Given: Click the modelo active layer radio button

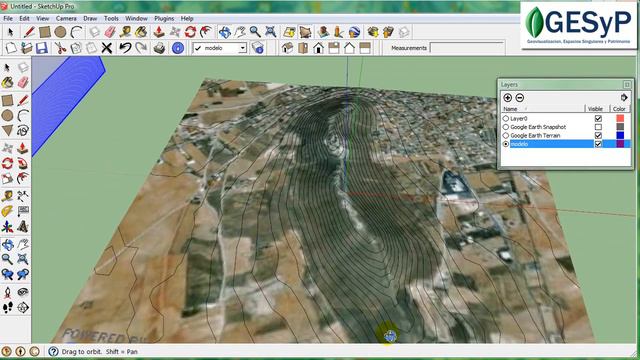Looking at the screenshot, I should pos(506,144).
